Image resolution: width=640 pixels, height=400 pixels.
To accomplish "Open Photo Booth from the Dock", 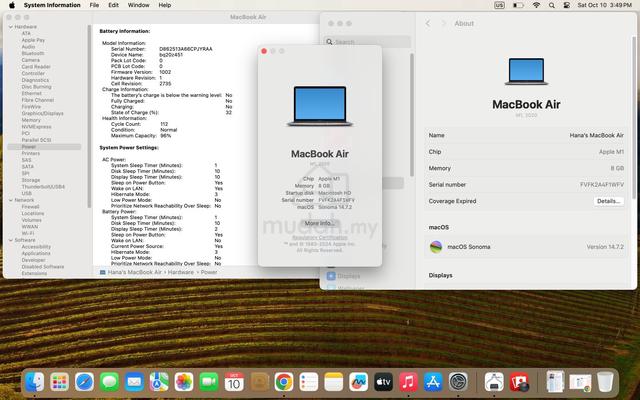I will pos(519,382).
